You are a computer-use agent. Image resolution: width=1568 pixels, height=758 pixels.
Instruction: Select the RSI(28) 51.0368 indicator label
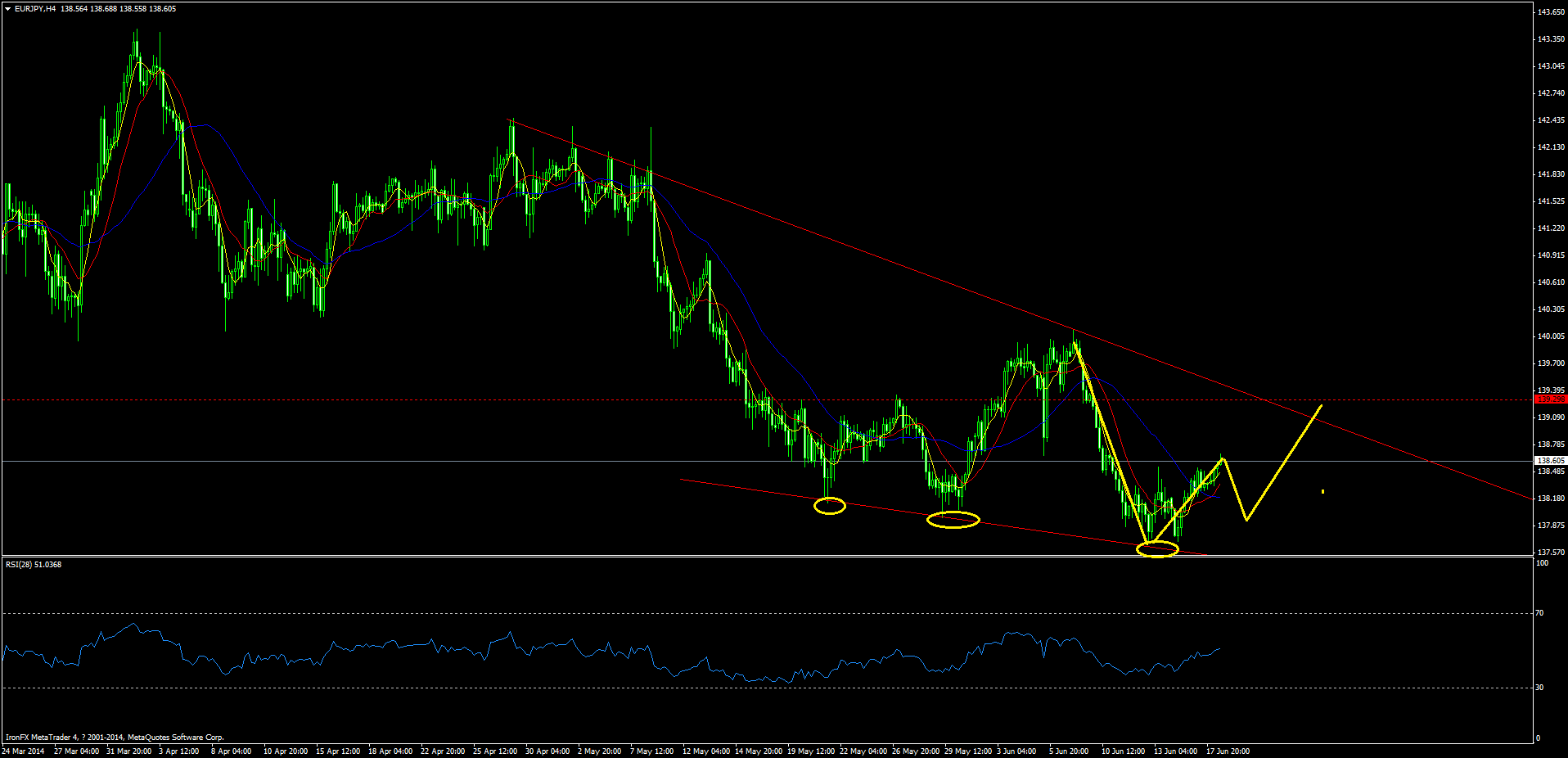34,565
